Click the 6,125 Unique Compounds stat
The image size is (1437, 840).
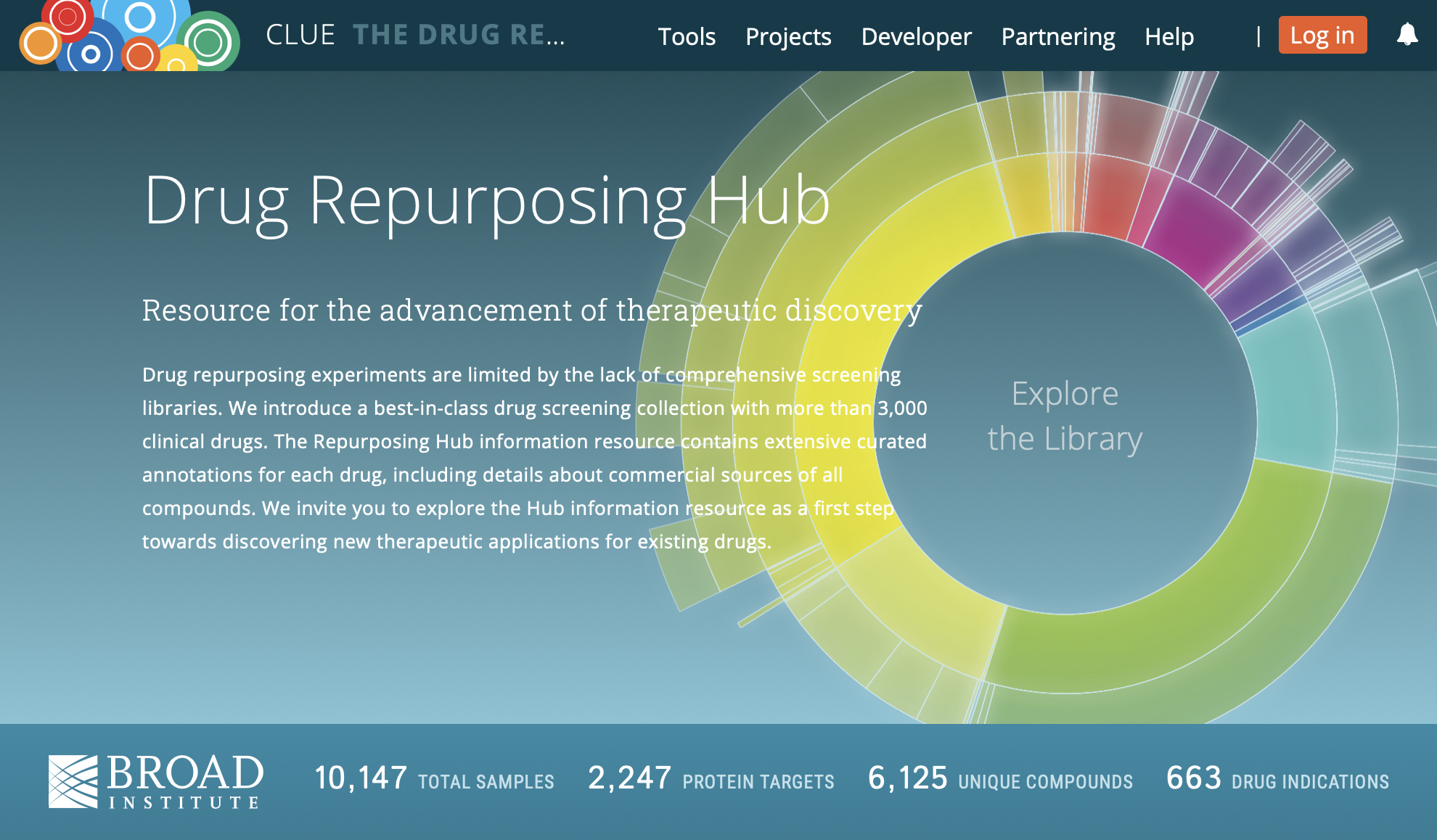(x=1000, y=778)
